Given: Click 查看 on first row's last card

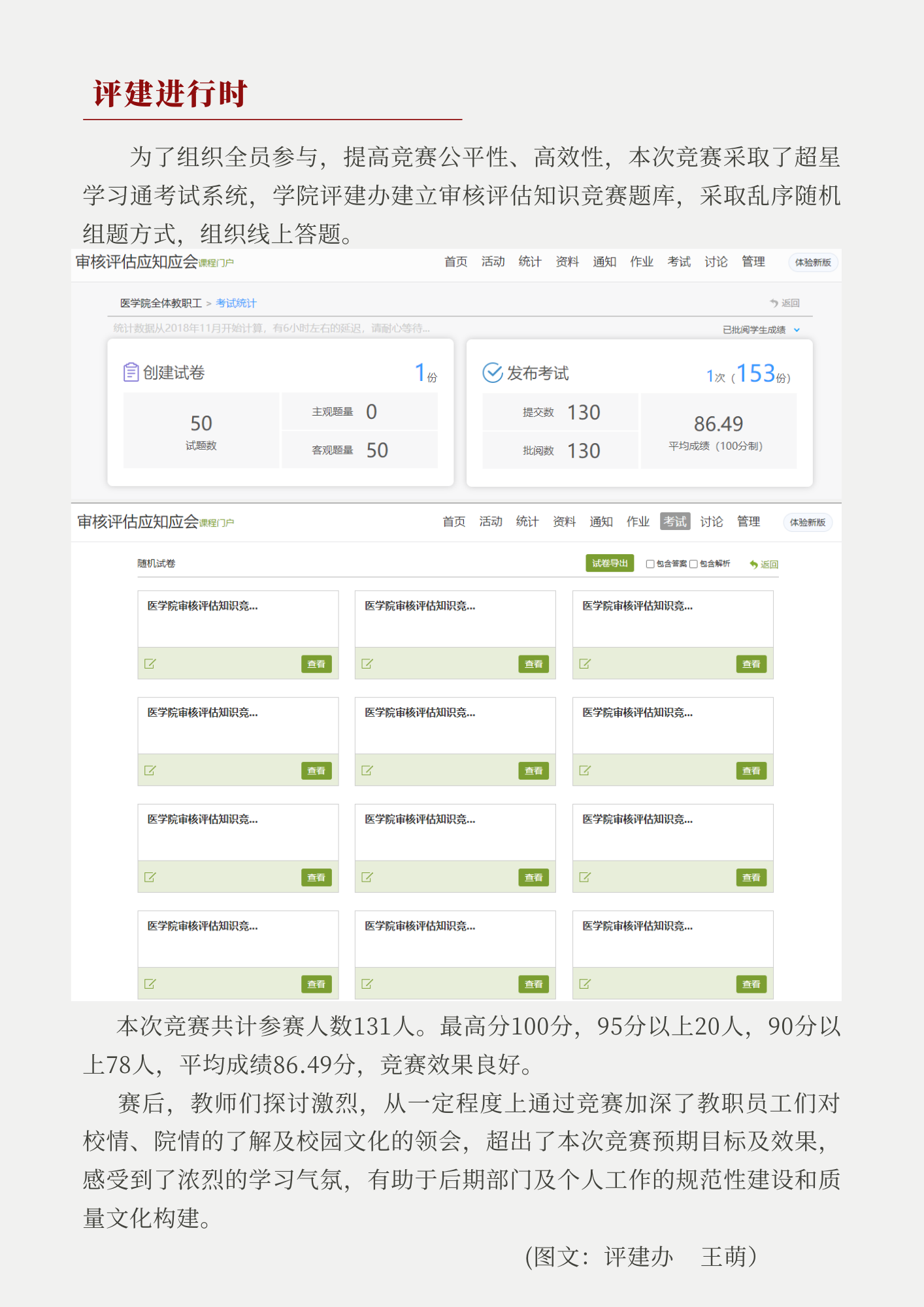Looking at the screenshot, I should 751,664.
